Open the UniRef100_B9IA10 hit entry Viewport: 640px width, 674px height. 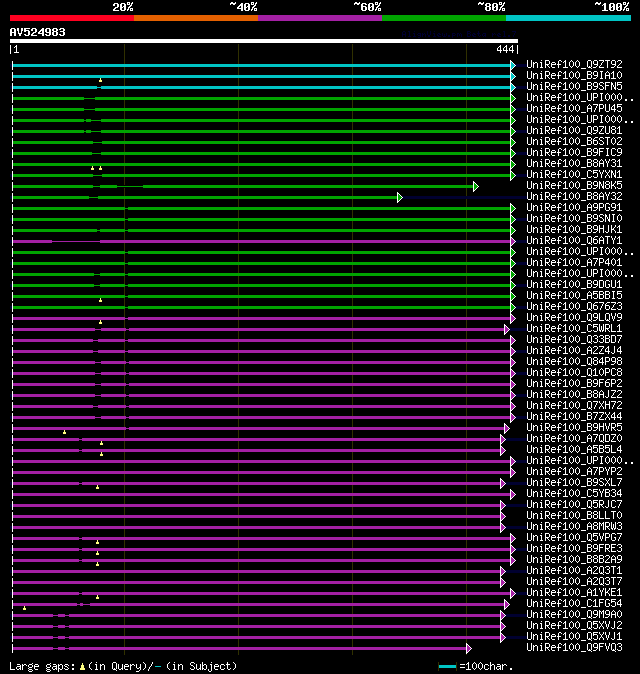point(574,75)
